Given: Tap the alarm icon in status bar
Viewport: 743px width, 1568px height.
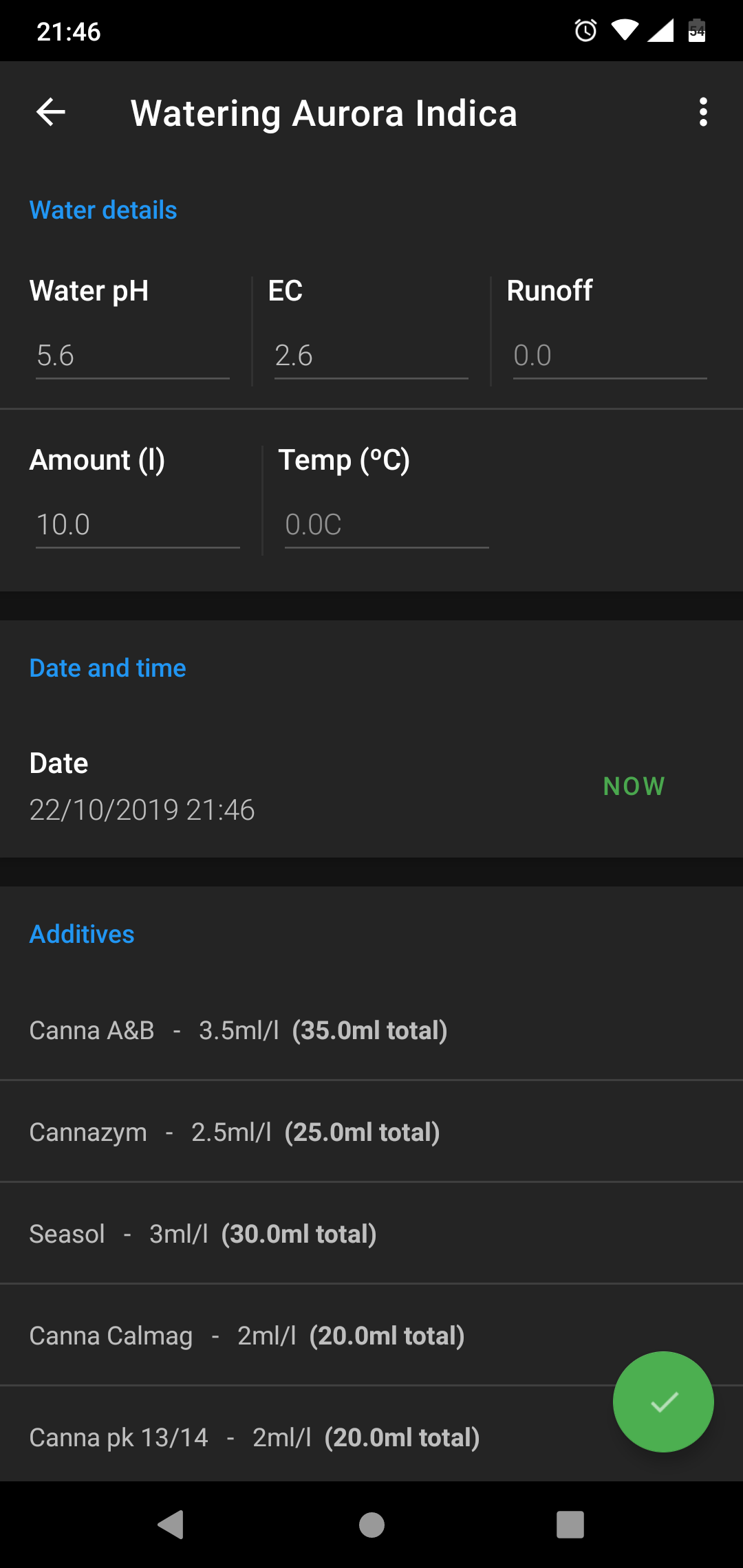Looking at the screenshot, I should click(585, 30).
